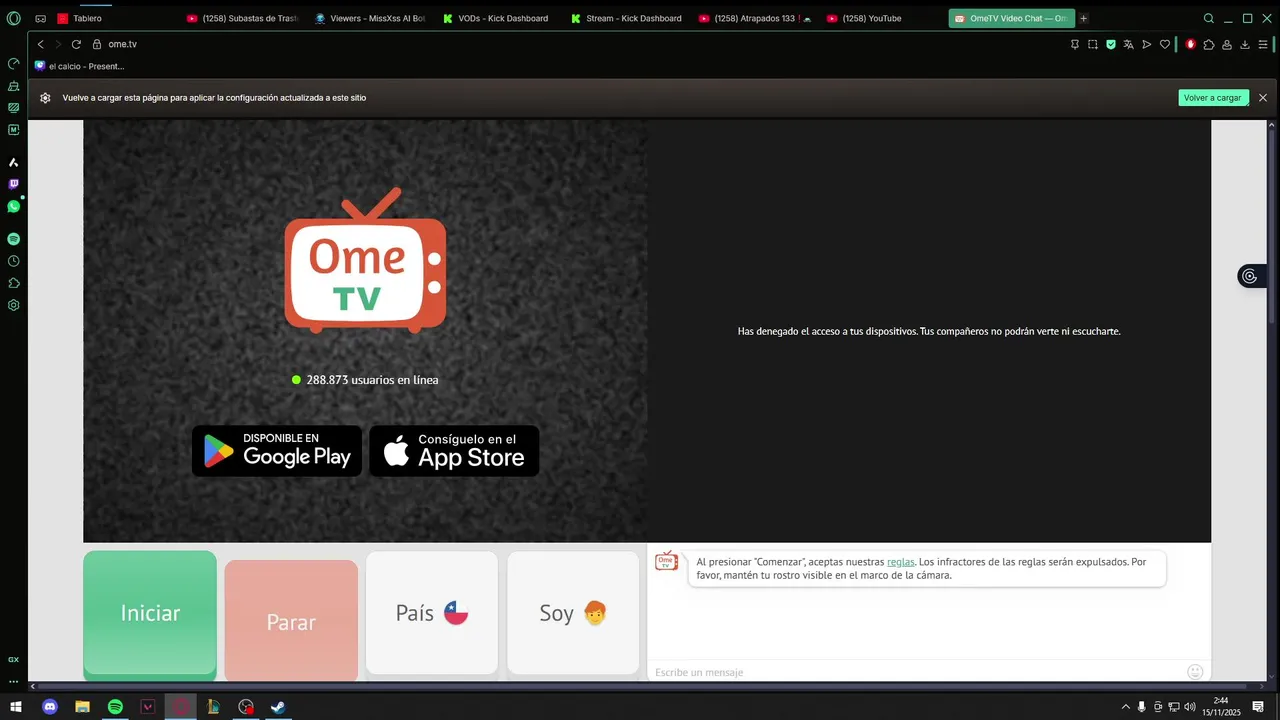1280x720 pixels.
Task: Click the sidebar three-dots setup button
Action: [14, 681]
